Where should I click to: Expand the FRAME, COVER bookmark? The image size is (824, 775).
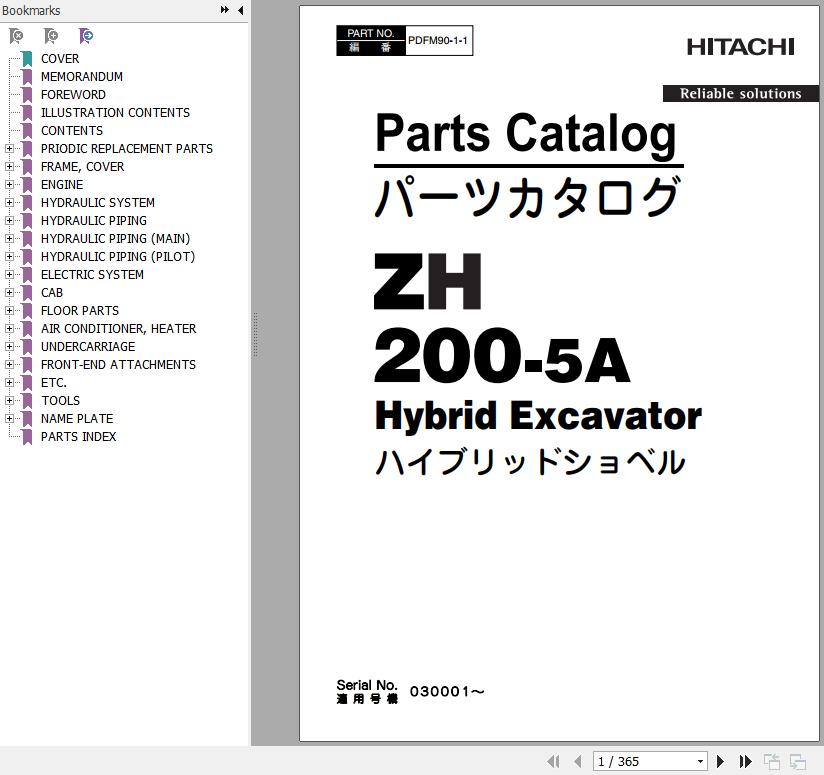coord(9,167)
